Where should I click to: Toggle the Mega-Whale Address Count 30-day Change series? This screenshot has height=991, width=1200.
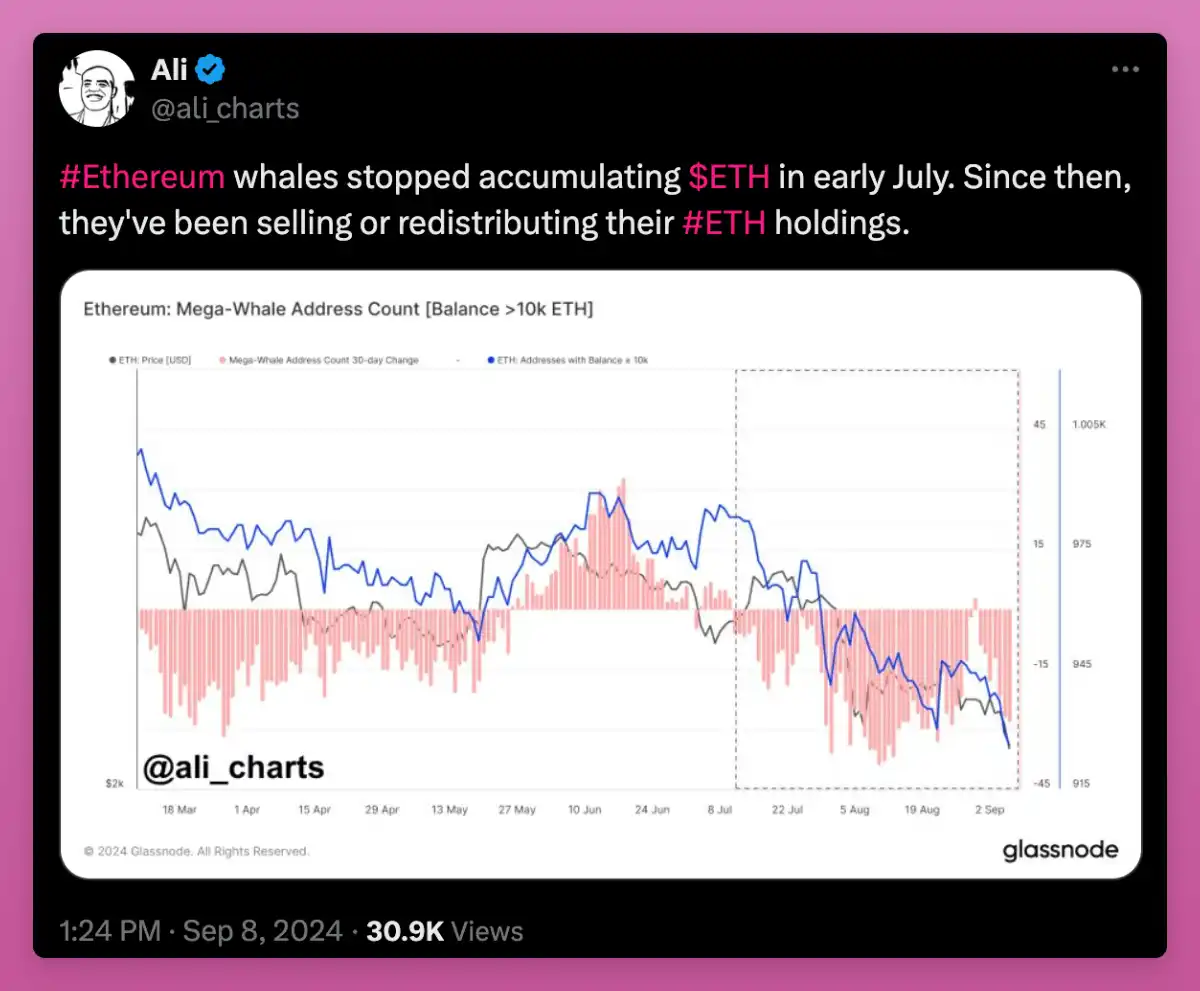tap(323, 358)
